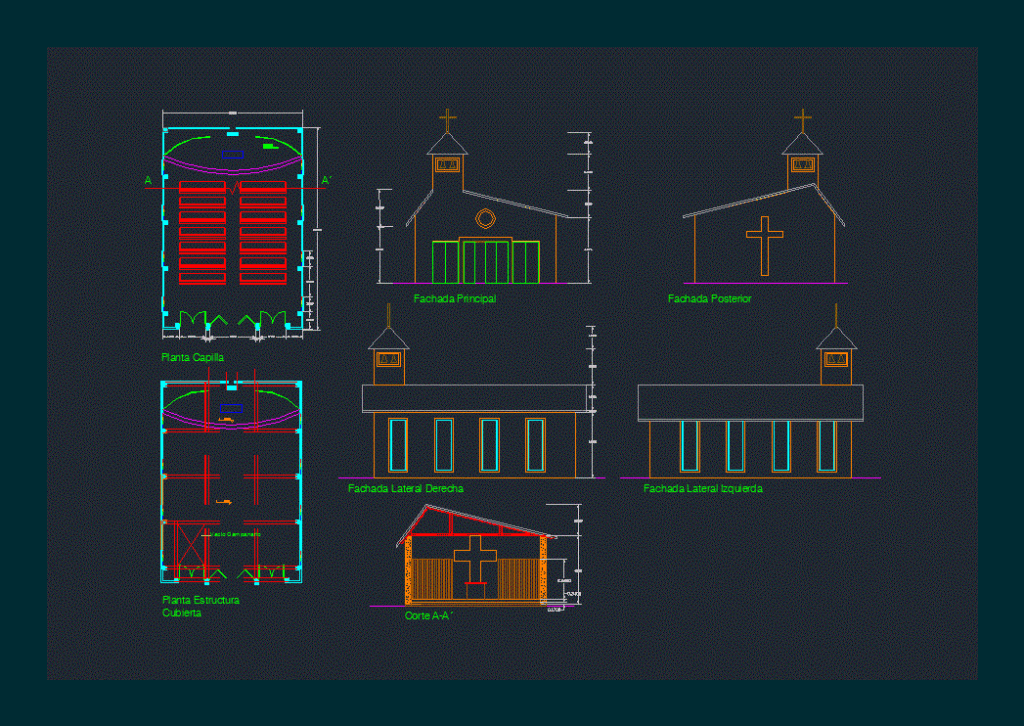Screen dimensions: 1024x726
Task: Select the 'Vacio Campanario' annotation in roof plan
Action: pyautogui.click(x=235, y=534)
